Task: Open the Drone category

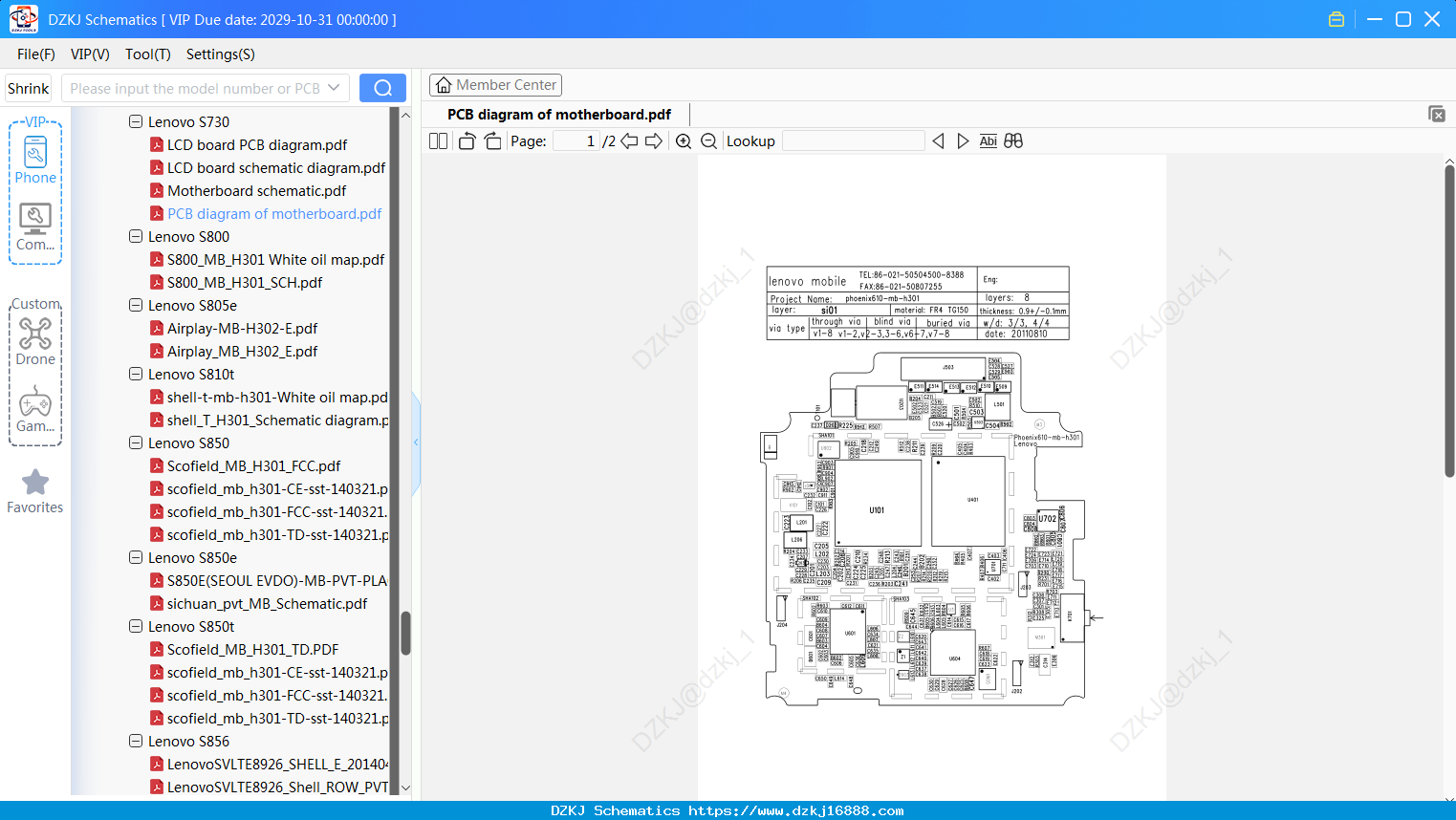Action: [x=35, y=341]
